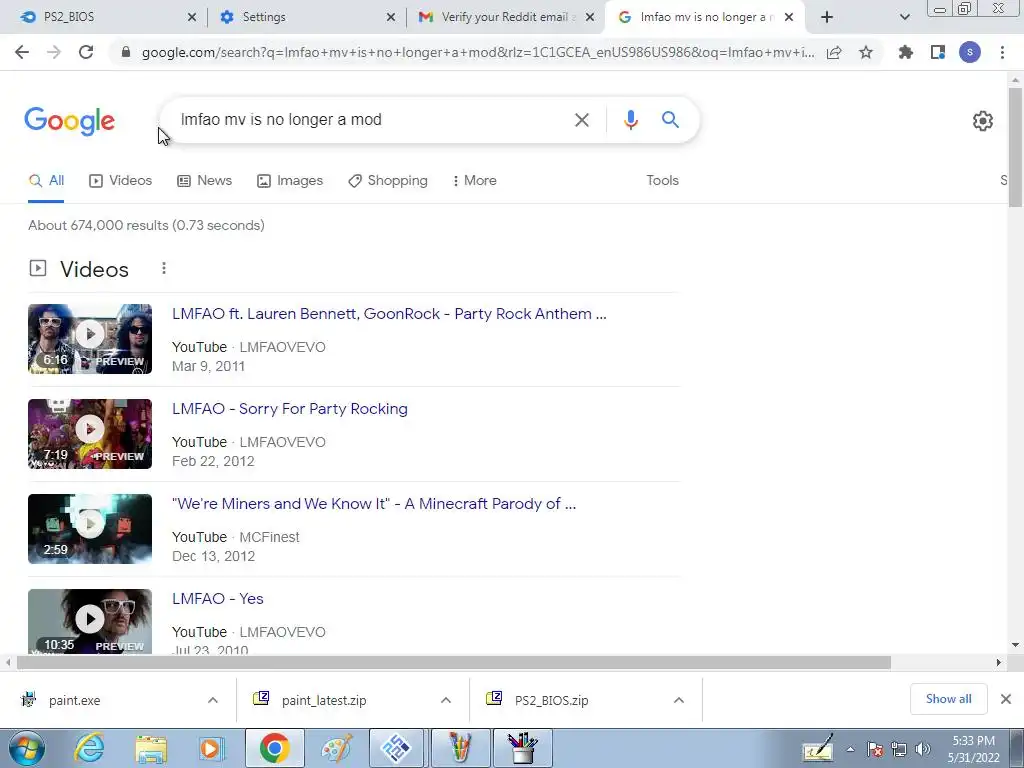This screenshot has width=1024, height=768.
Task: Submit search with the magnifier icon
Action: click(670, 120)
